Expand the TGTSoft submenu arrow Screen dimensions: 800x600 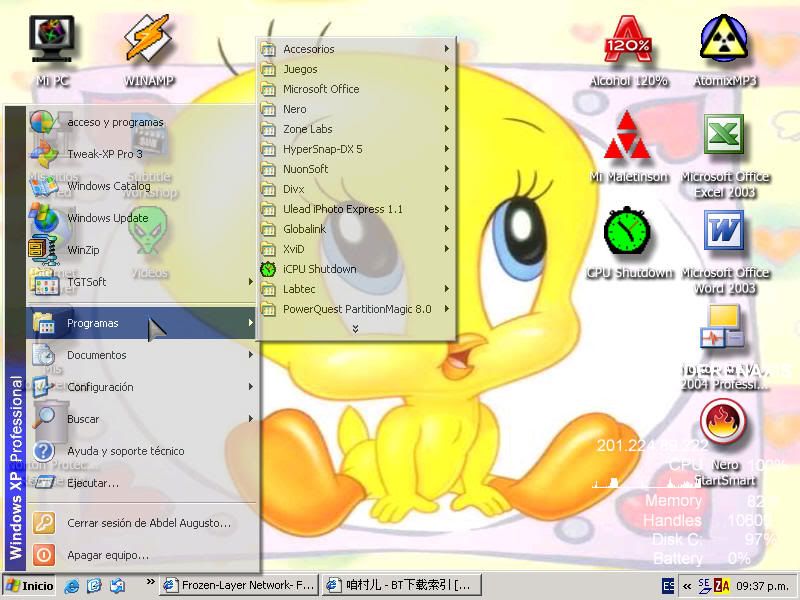tap(251, 282)
